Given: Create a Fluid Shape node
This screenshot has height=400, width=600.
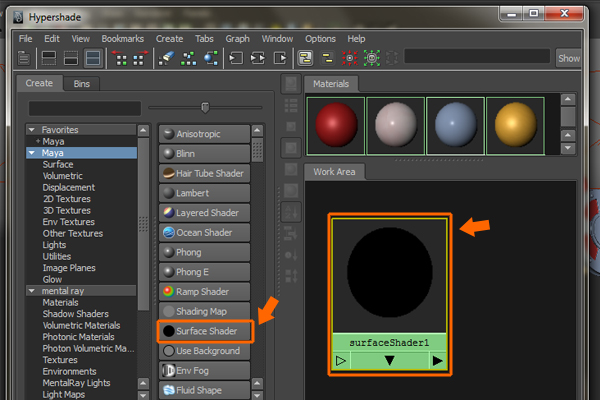Looking at the screenshot, I should pos(205,390).
